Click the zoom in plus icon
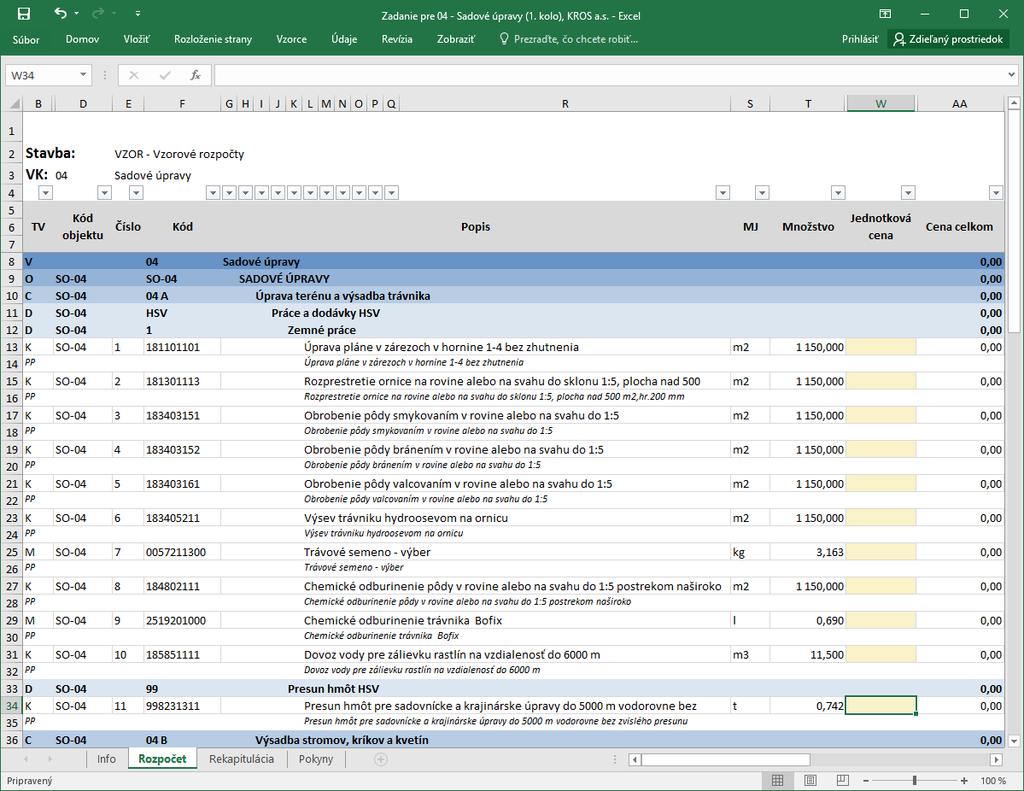The image size is (1024, 791). [x=964, y=781]
